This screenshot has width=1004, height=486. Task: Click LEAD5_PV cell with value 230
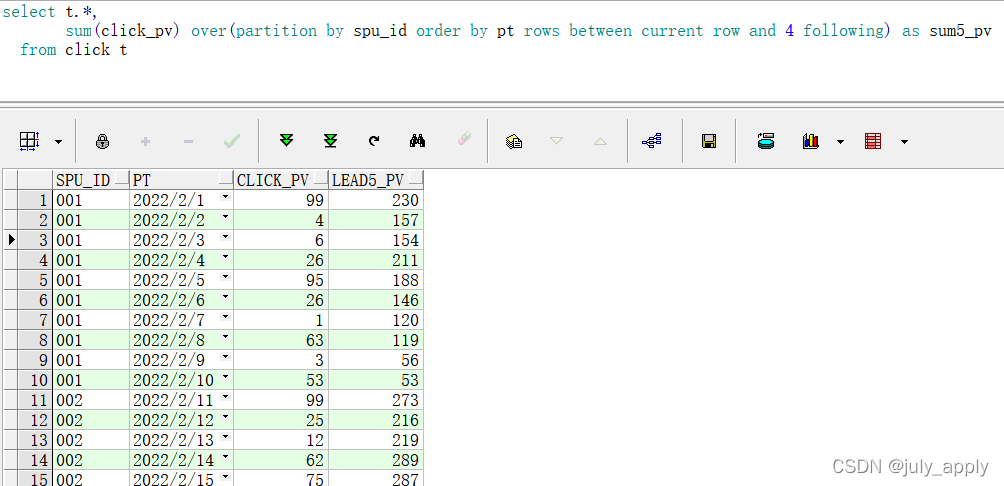(x=376, y=200)
